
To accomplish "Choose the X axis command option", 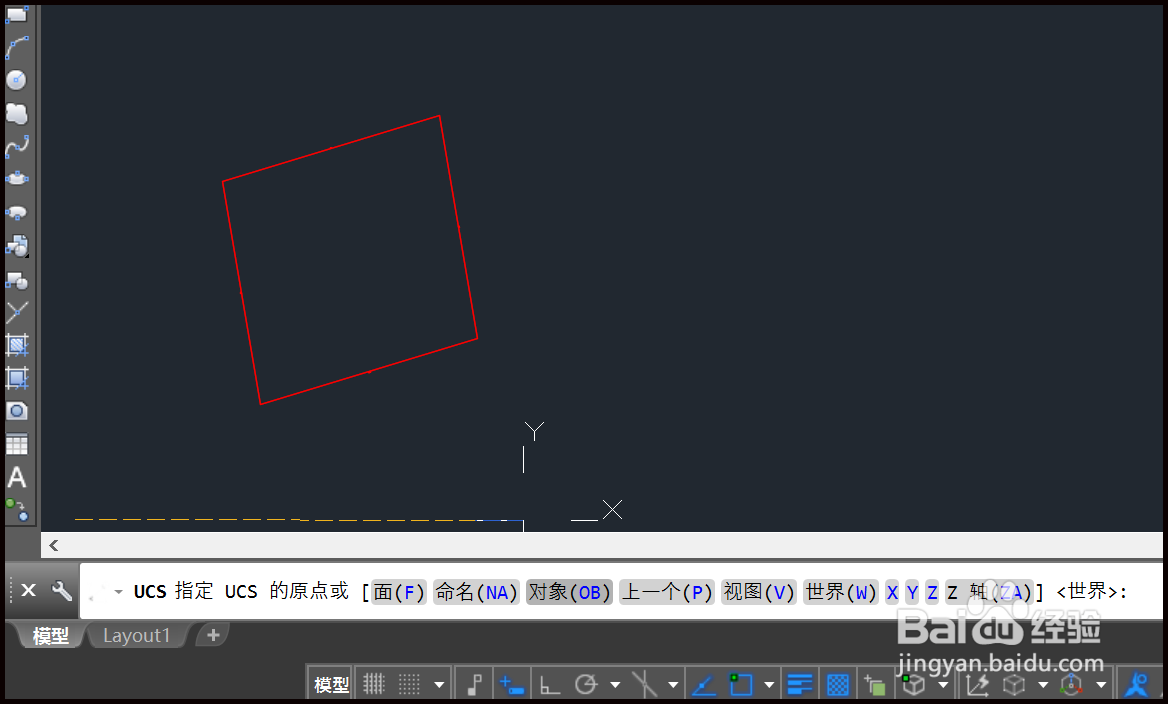I will click(x=892, y=592).
